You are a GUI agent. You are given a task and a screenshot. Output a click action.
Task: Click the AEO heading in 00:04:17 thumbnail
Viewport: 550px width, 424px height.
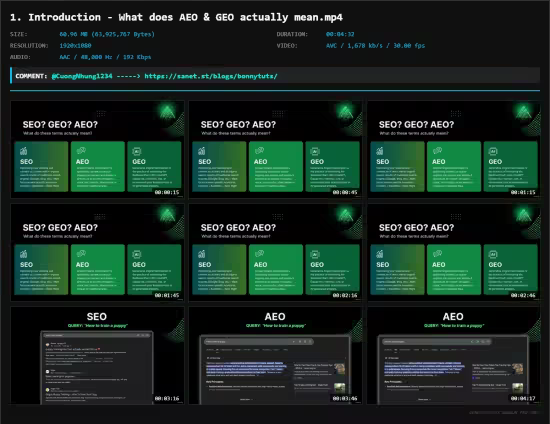tap(453, 317)
